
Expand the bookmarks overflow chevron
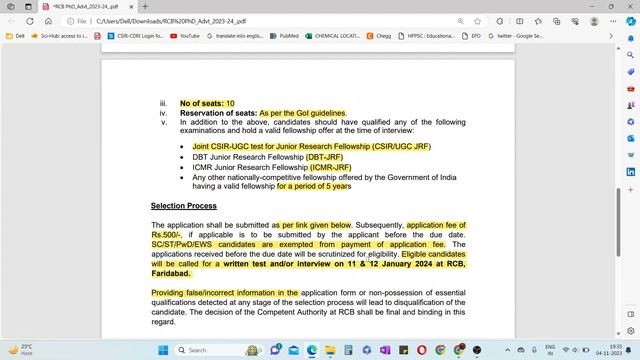(611, 36)
